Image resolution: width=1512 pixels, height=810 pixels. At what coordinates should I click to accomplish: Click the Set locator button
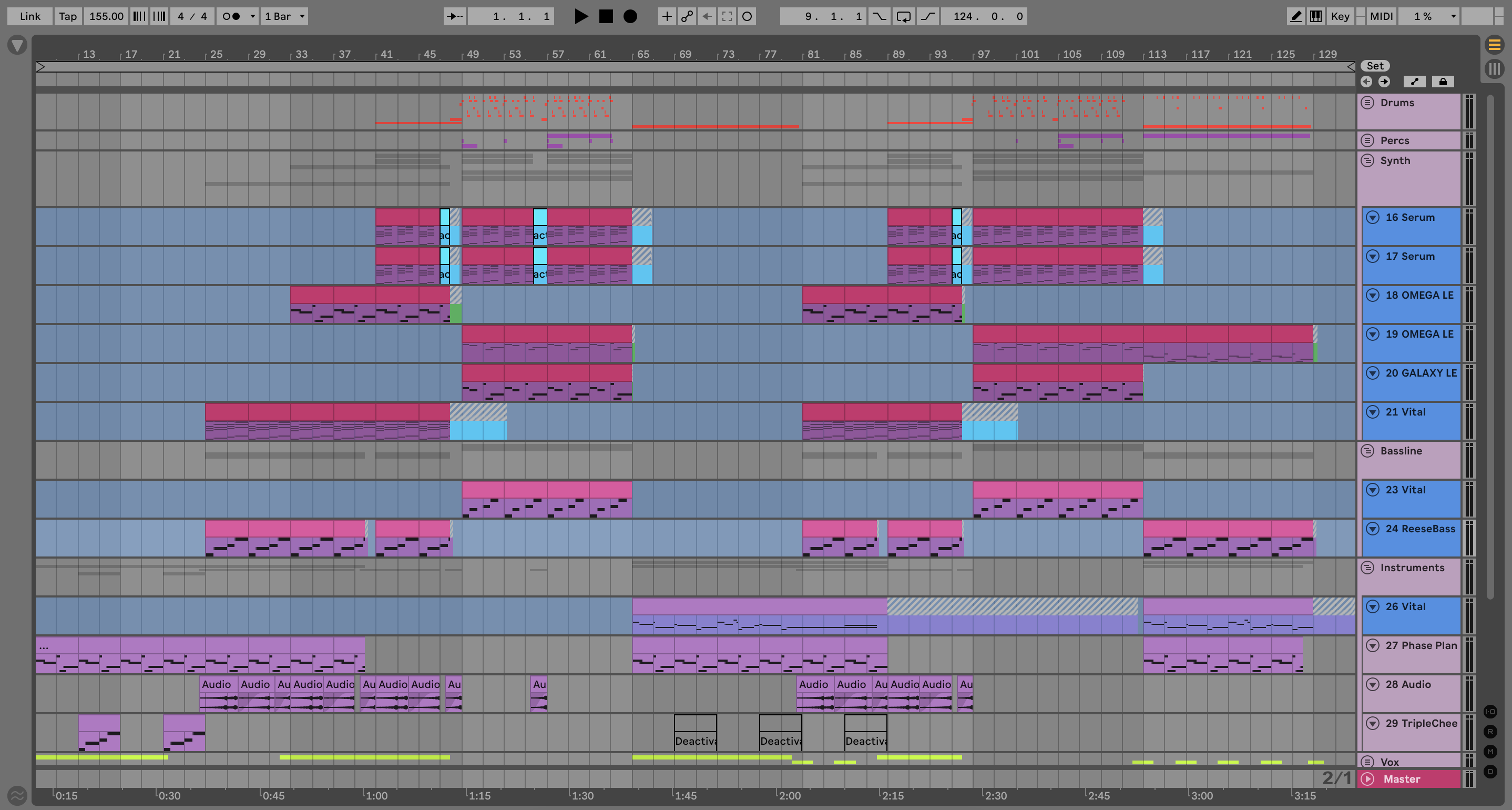point(1375,66)
